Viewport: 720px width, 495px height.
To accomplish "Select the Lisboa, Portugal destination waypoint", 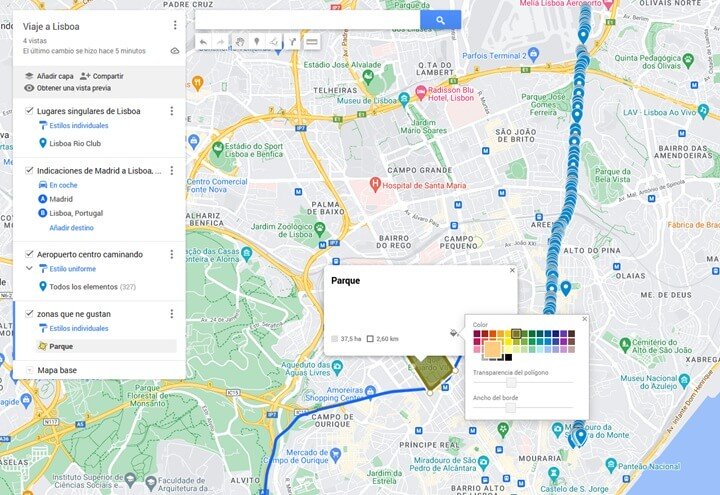I will pos(76,213).
